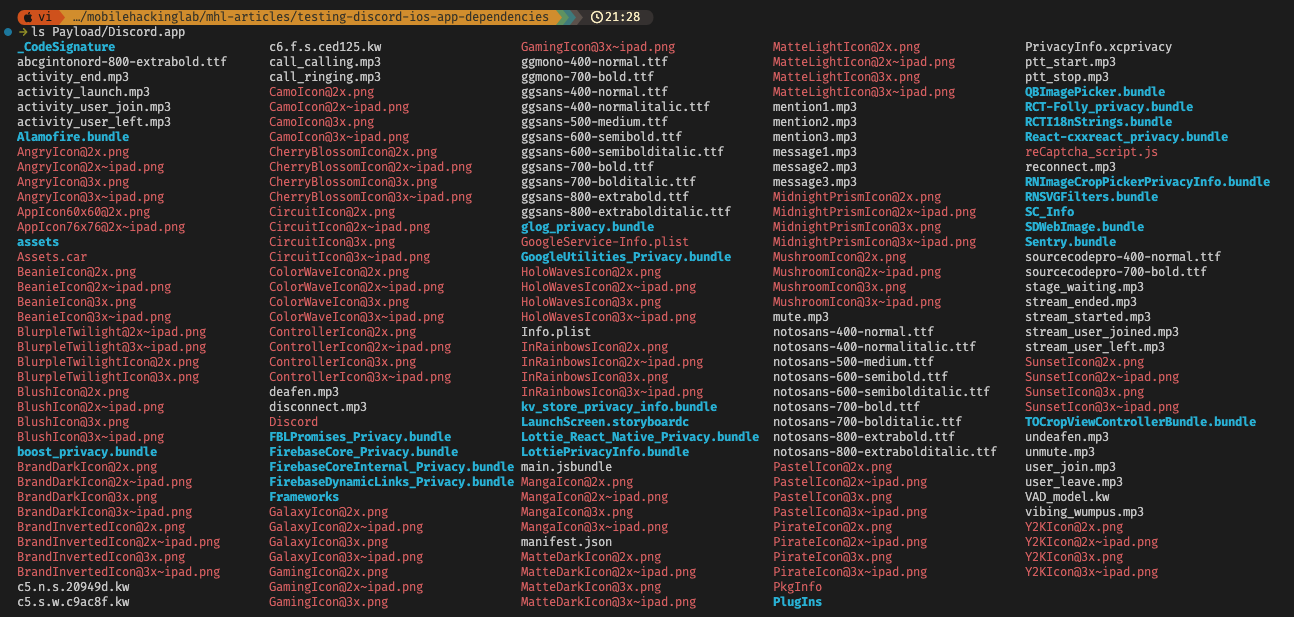The width and height of the screenshot is (1294, 617).
Task: Select the glog_privacy.bundle entry
Action: (x=588, y=227)
